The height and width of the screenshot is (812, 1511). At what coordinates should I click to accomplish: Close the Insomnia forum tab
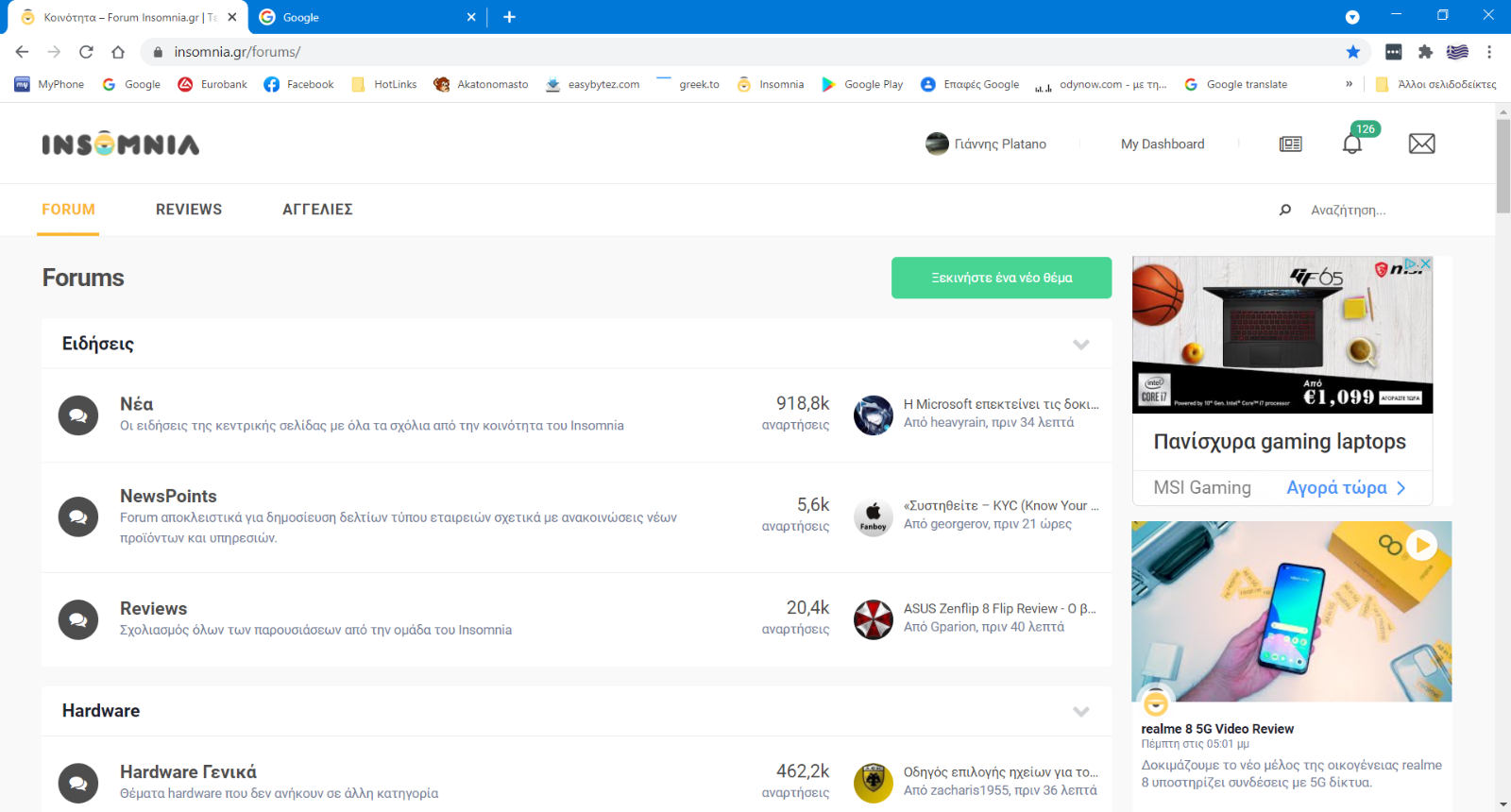coord(232,17)
